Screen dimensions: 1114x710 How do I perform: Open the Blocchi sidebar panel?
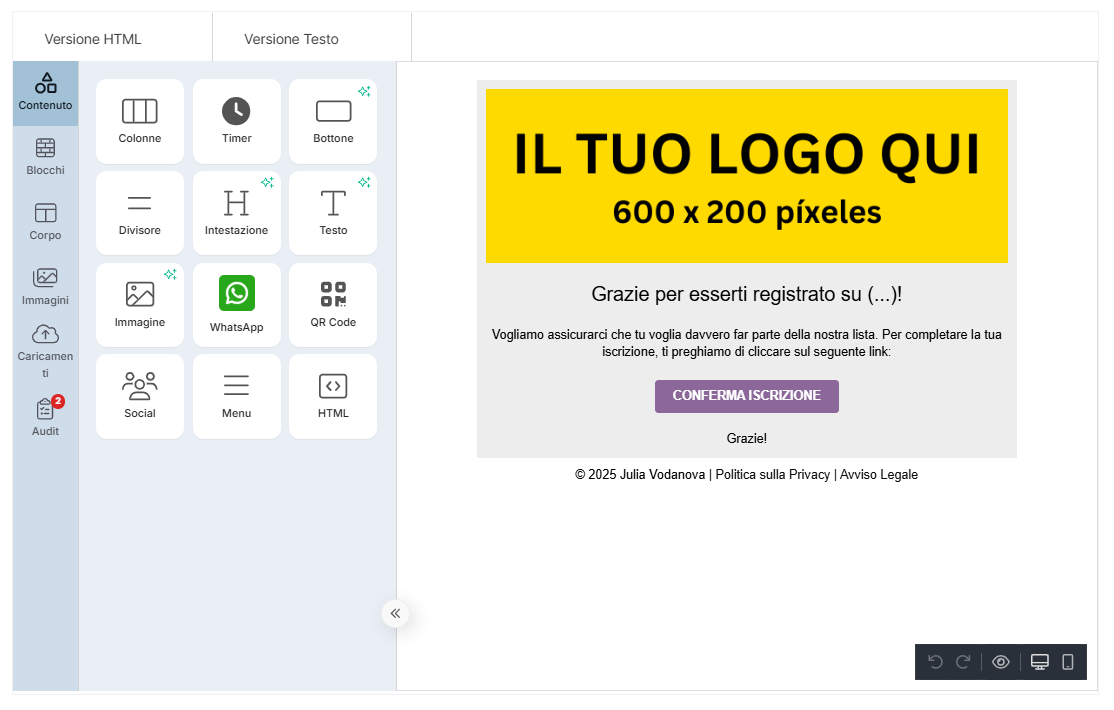pos(45,157)
